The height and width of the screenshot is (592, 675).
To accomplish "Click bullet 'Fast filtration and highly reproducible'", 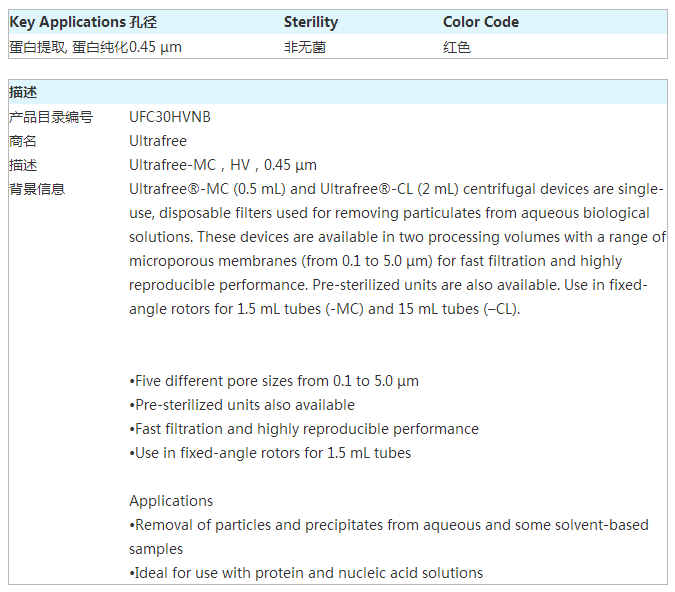I will (x=304, y=429).
